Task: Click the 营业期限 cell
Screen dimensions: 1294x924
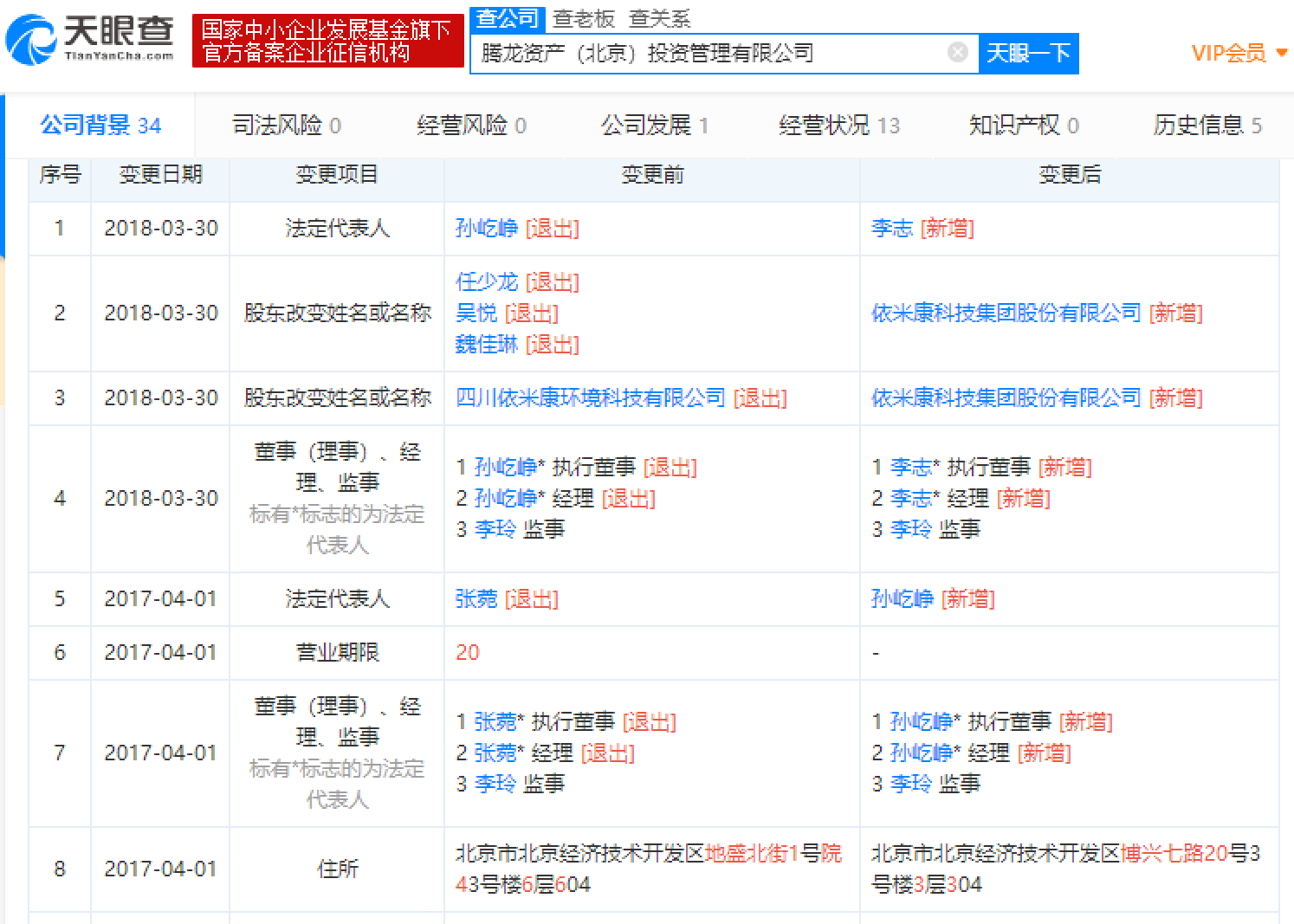Action: [x=338, y=653]
